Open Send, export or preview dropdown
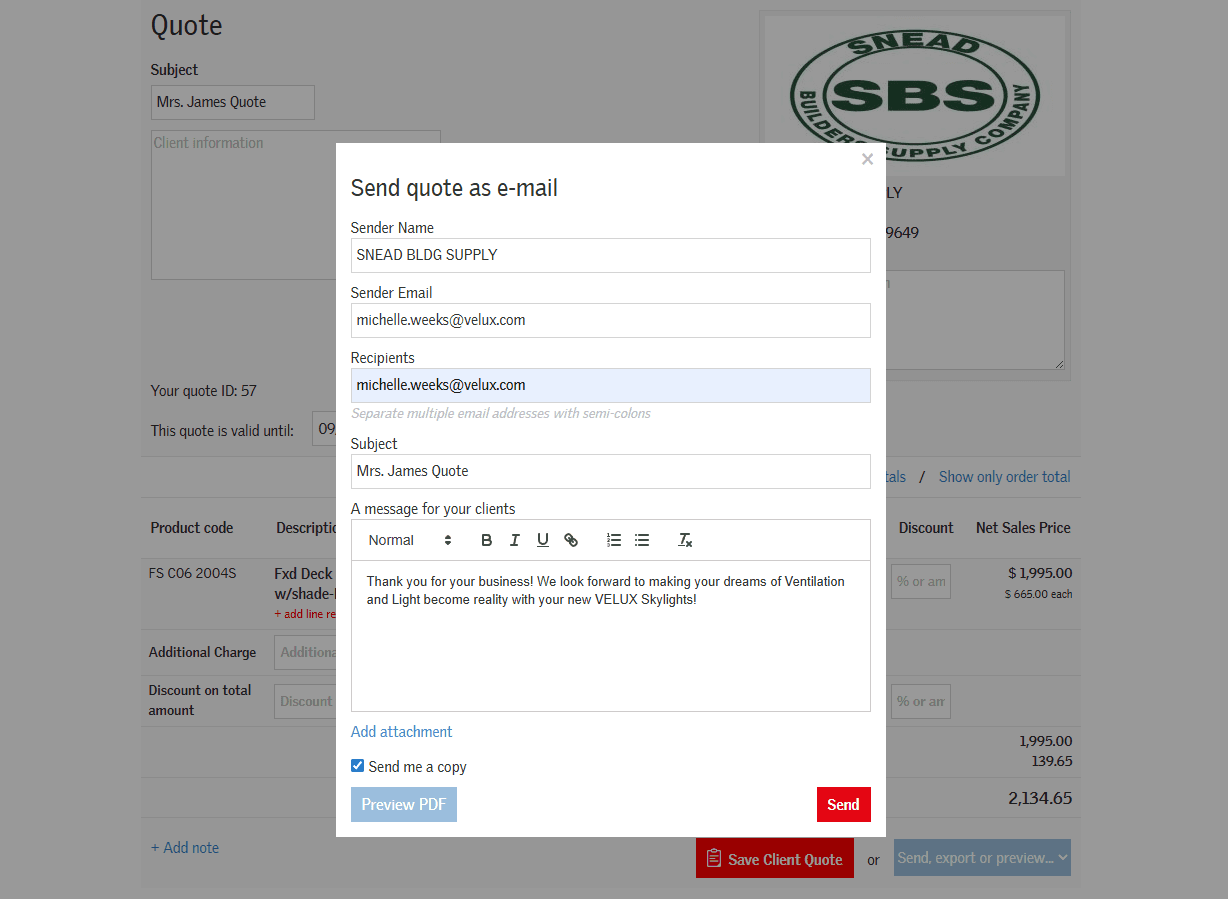Image resolution: width=1228 pixels, height=899 pixels. point(982,858)
